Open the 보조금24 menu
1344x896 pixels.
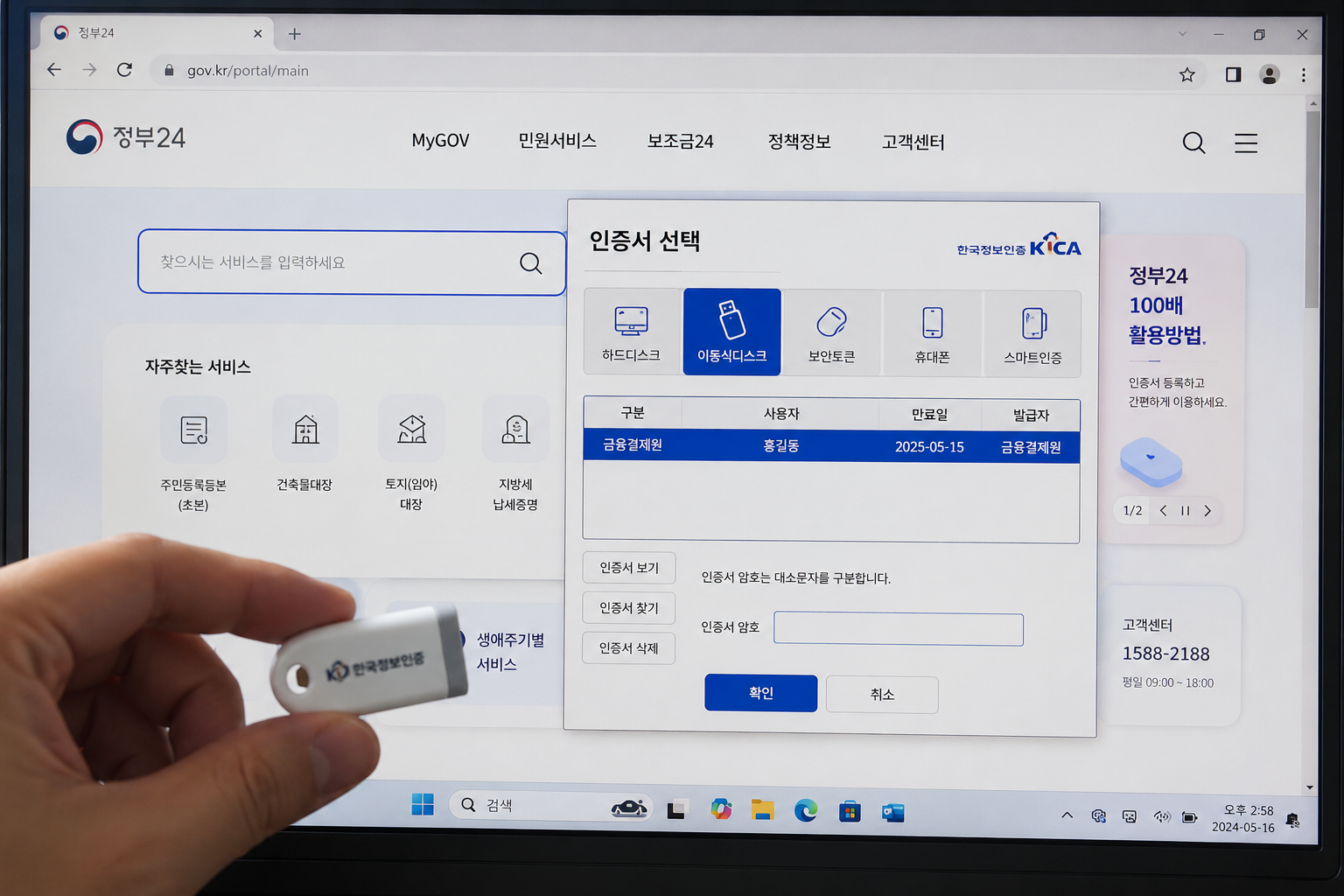(x=680, y=142)
